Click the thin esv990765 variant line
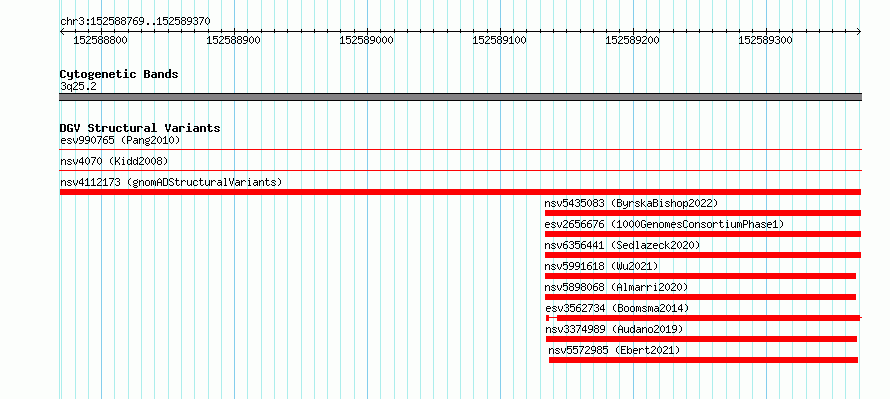Image resolution: width=890 pixels, height=399 pixels. (460, 150)
